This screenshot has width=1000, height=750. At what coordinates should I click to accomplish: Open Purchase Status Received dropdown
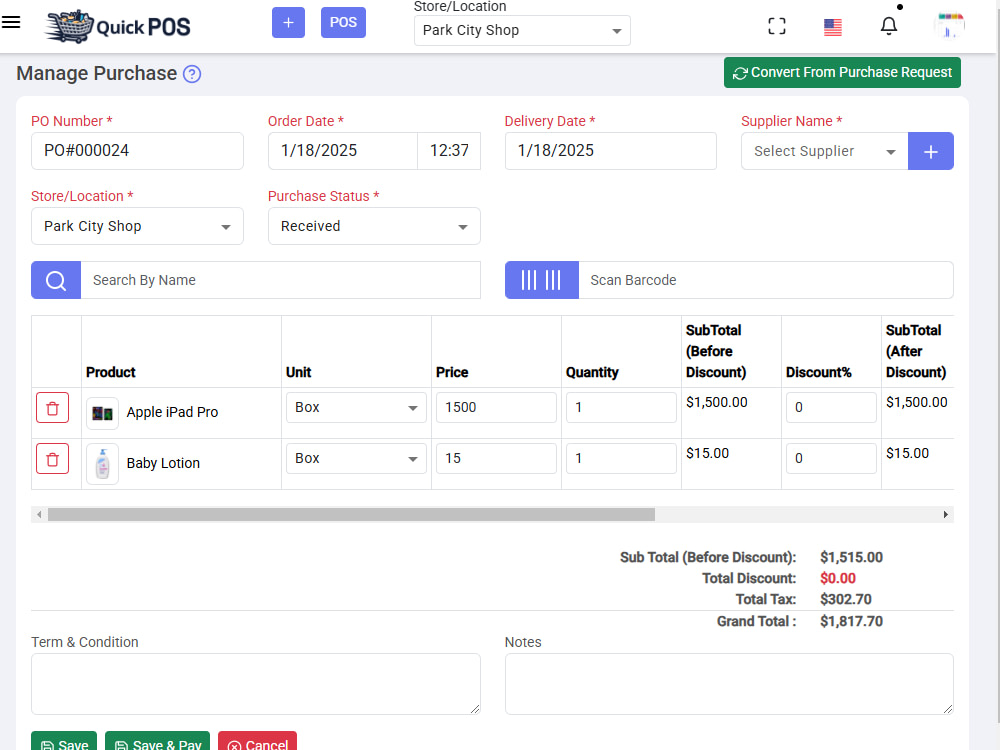tap(374, 226)
